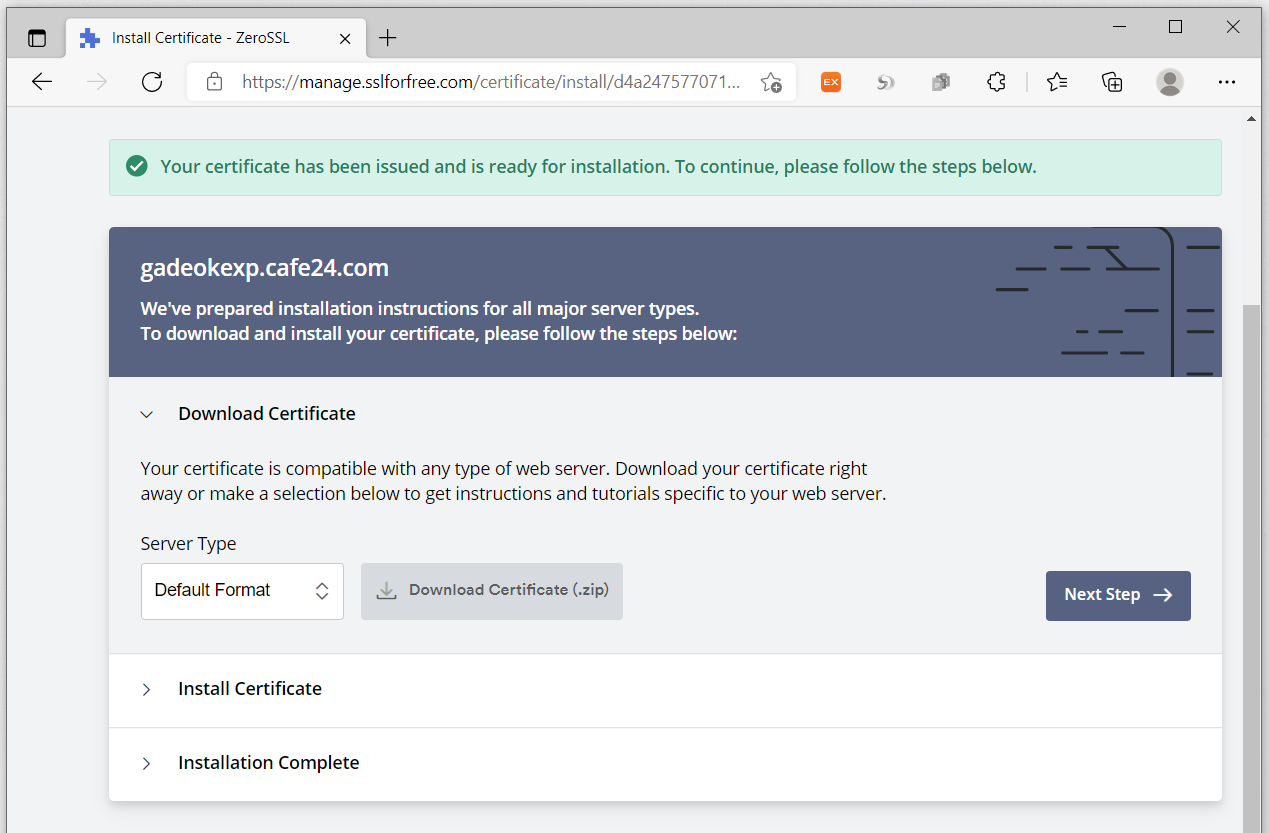Image resolution: width=1269 pixels, height=833 pixels.
Task: Open the Extensions puzzle-piece icon
Action: (x=995, y=82)
